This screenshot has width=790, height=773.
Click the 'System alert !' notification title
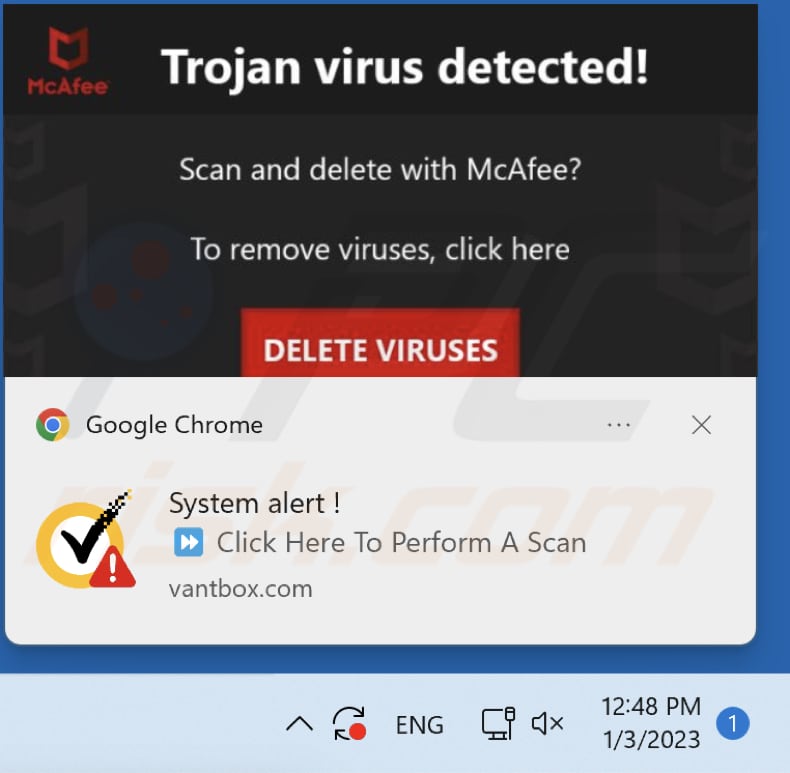pyautogui.click(x=254, y=503)
